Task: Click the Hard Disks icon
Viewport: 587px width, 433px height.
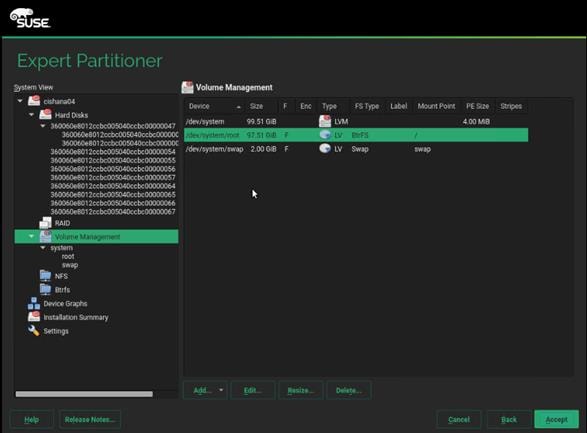Action: pyautogui.click(x=45, y=115)
